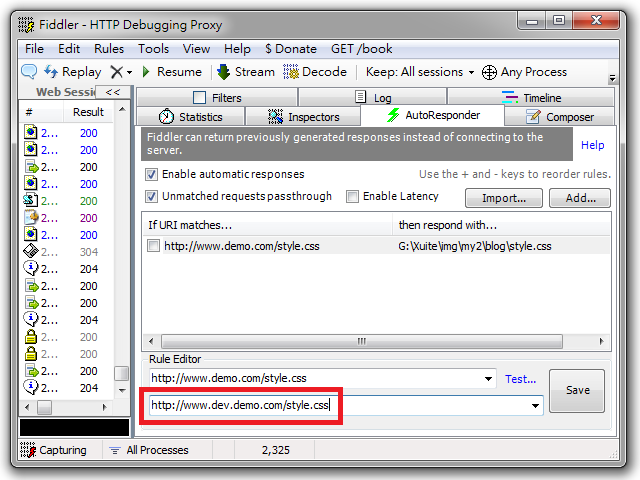Image resolution: width=640 pixels, height=480 pixels.
Task: Click the Remove X icon
Action: click(x=116, y=72)
